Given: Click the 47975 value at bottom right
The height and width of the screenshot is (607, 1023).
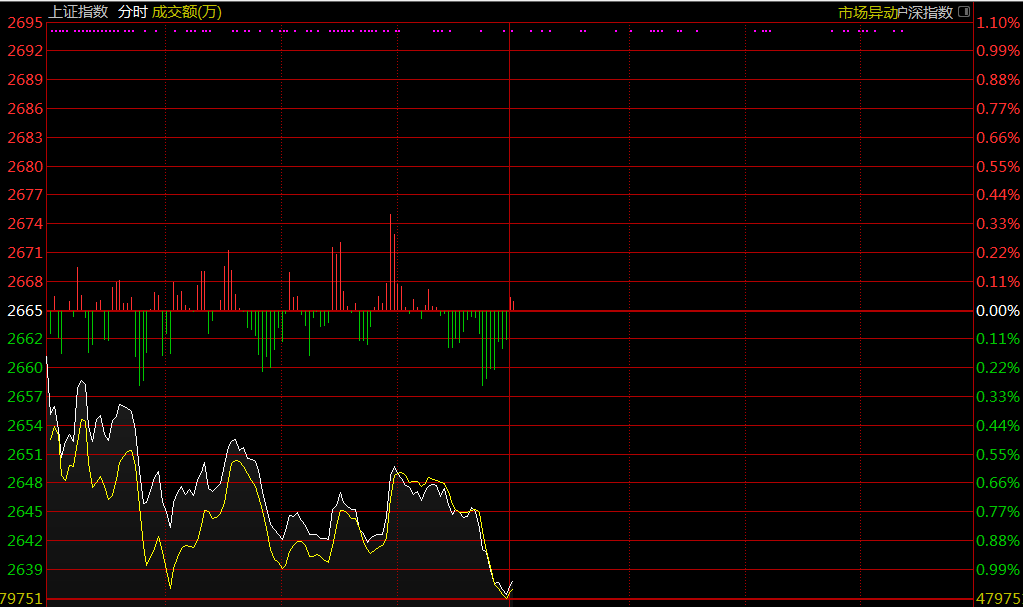Looking at the screenshot, I should [998, 599].
